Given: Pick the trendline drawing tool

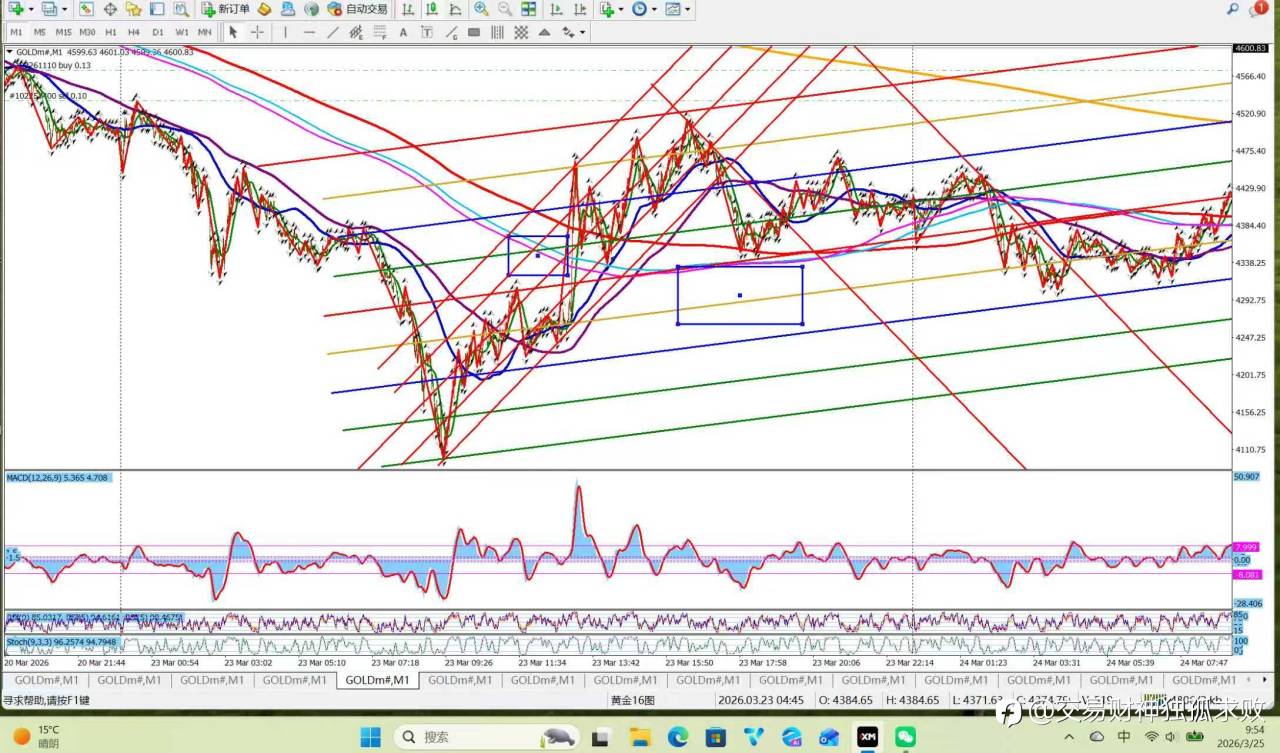Looking at the screenshot, I should [x=333, y=32].
